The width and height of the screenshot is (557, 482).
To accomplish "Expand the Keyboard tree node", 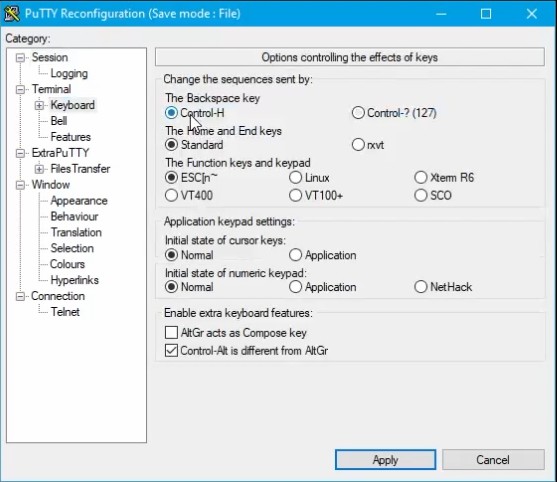I will 39,105.
